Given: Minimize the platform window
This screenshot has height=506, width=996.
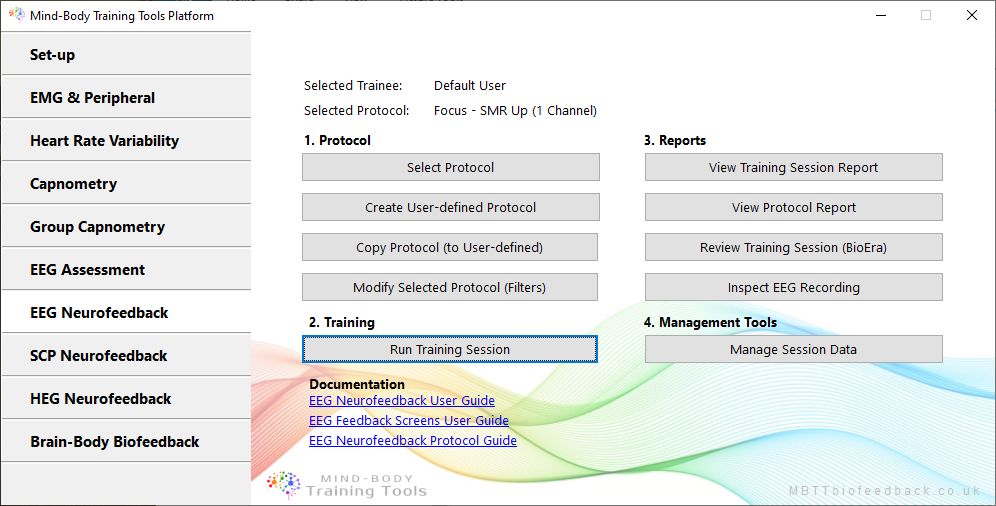Looking at the screenshot, I should click(x=881, y=15).
